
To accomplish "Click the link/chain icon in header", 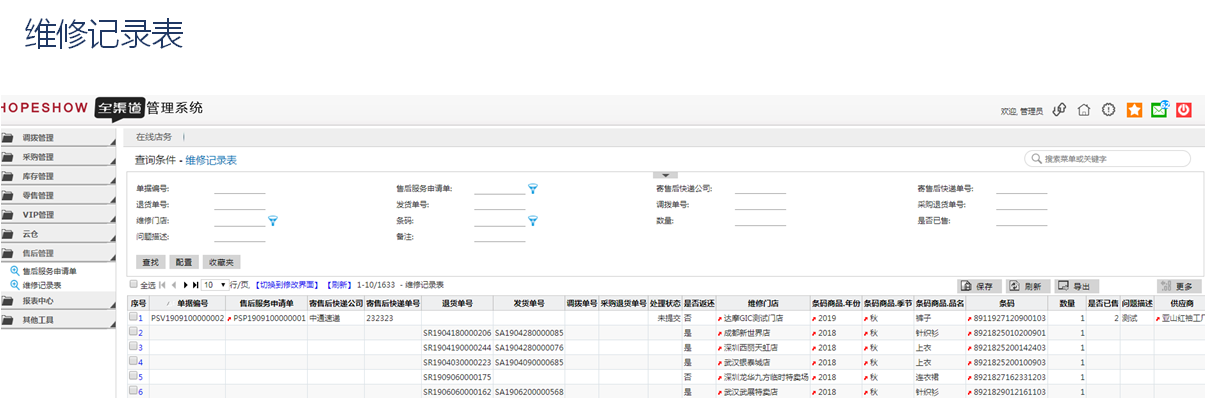I will (1059, 110).
